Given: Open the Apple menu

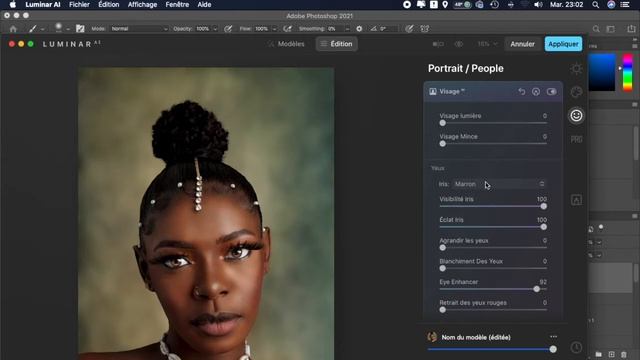Looking at the screenshot, I should [x=13, y=4].
